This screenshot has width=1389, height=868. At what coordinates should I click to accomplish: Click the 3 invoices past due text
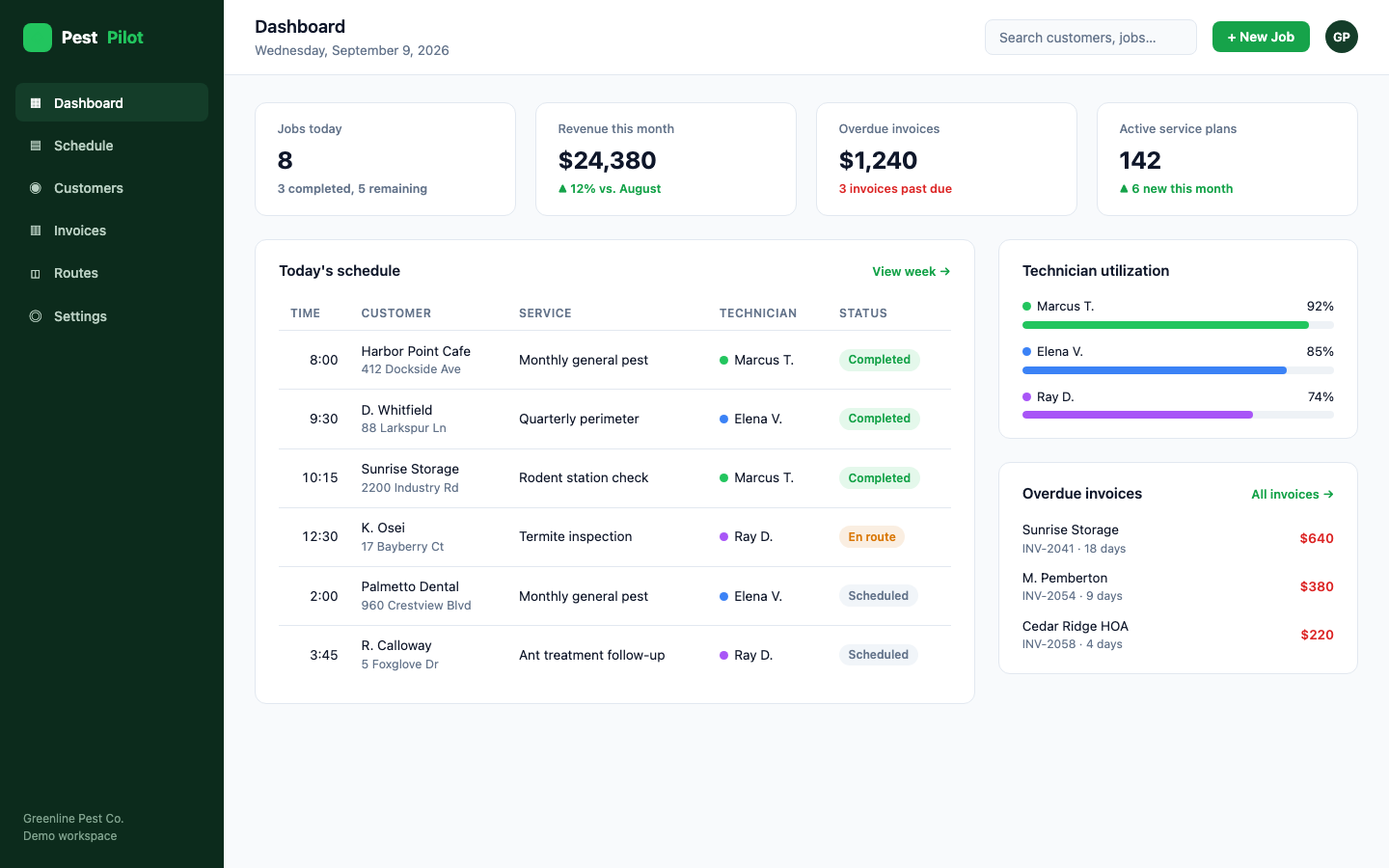point(895,189)
